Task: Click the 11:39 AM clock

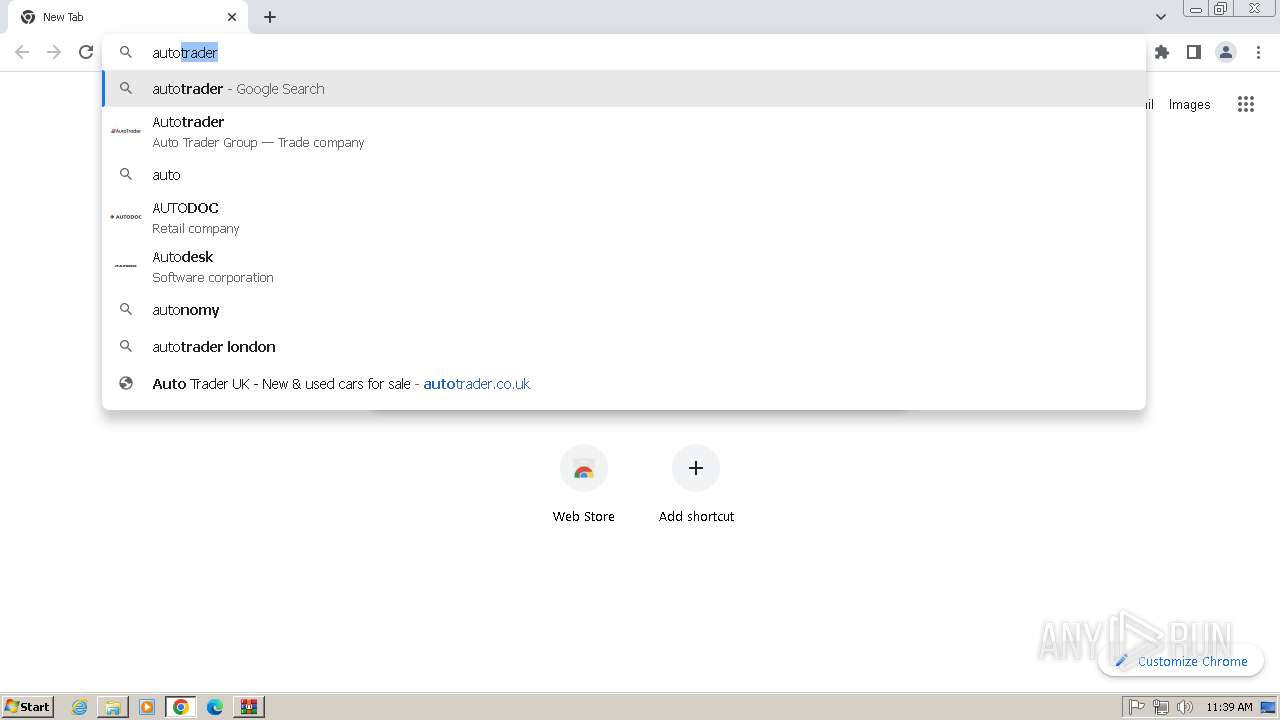Action: 1229,707
